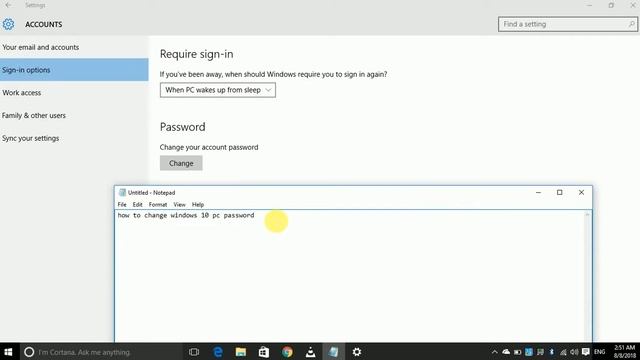
Task: Open the Notepad Edit menu
Action: coord(138,204)
